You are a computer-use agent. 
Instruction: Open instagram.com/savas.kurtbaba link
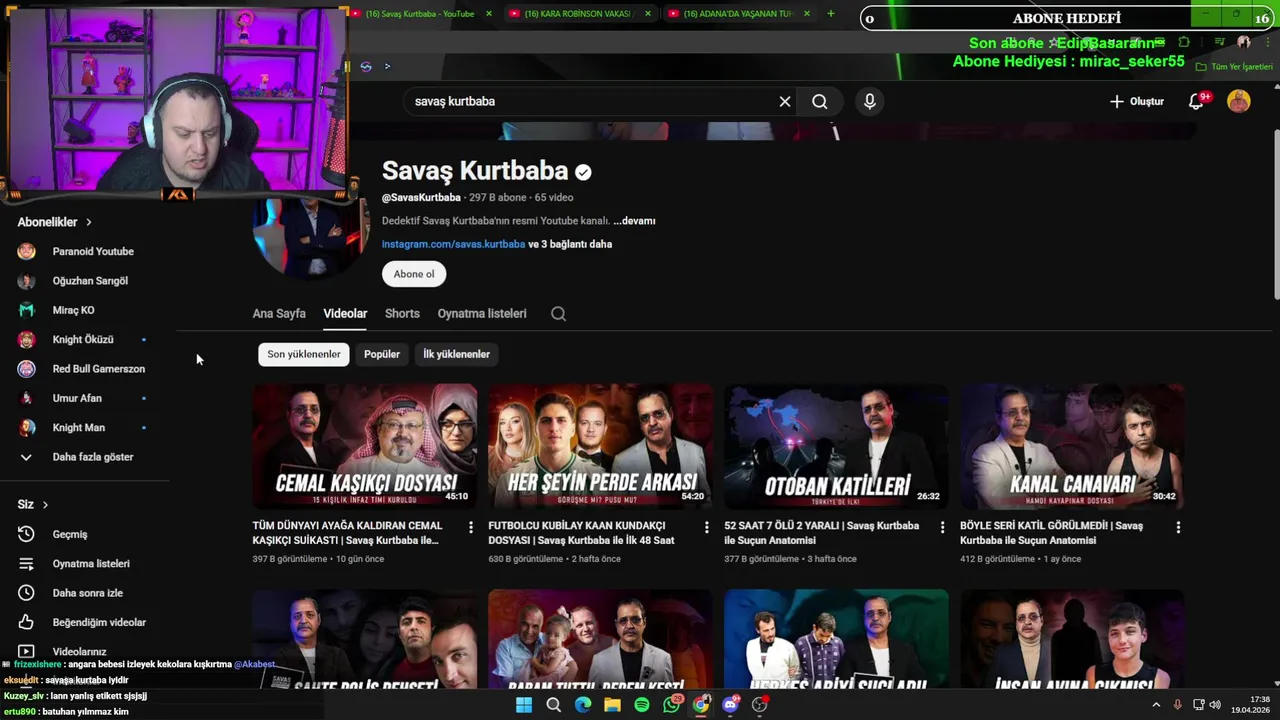[453, 244]
